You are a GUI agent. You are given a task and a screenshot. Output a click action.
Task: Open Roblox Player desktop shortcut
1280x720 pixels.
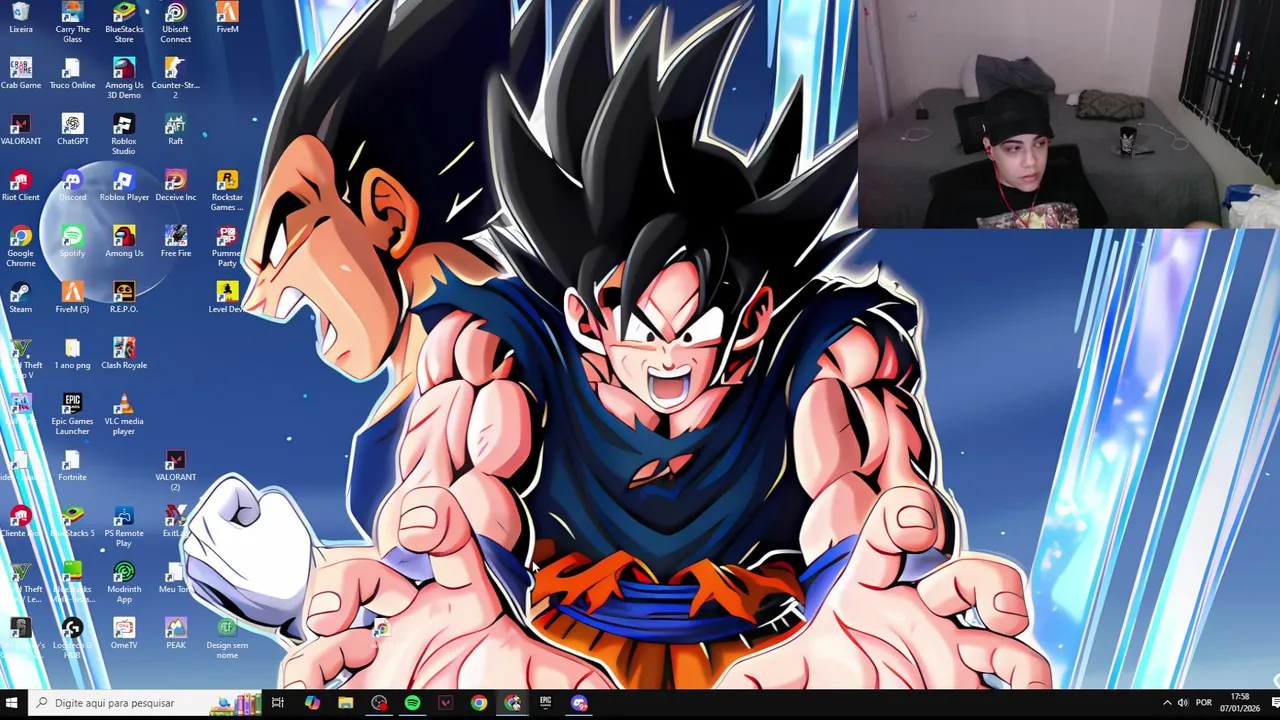[x=124, y=186]
